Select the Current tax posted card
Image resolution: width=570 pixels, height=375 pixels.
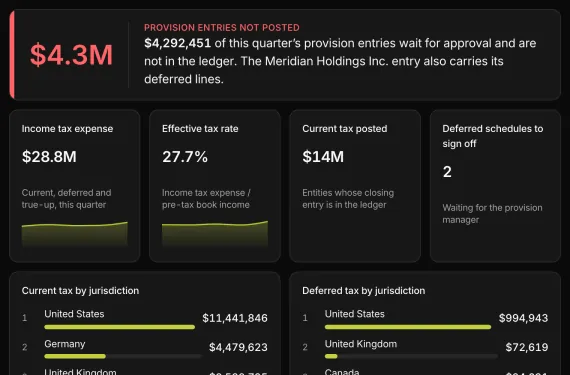click(355, 186)
